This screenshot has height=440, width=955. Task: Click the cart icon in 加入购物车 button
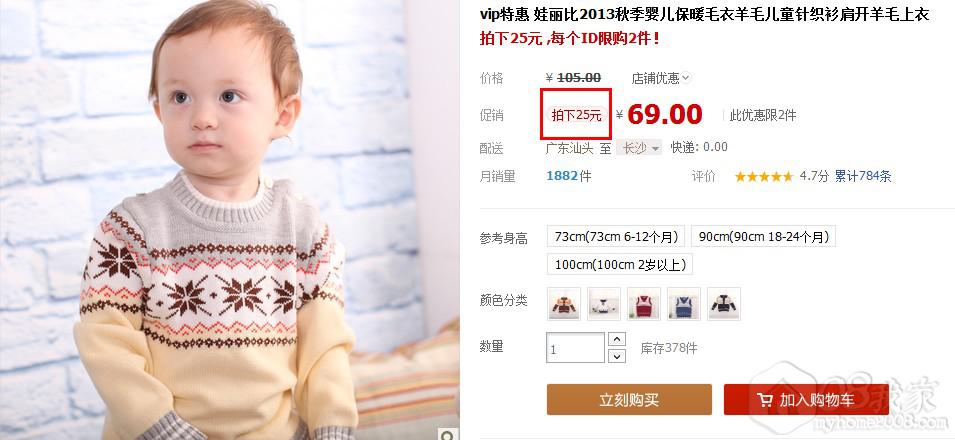[765, 400]
